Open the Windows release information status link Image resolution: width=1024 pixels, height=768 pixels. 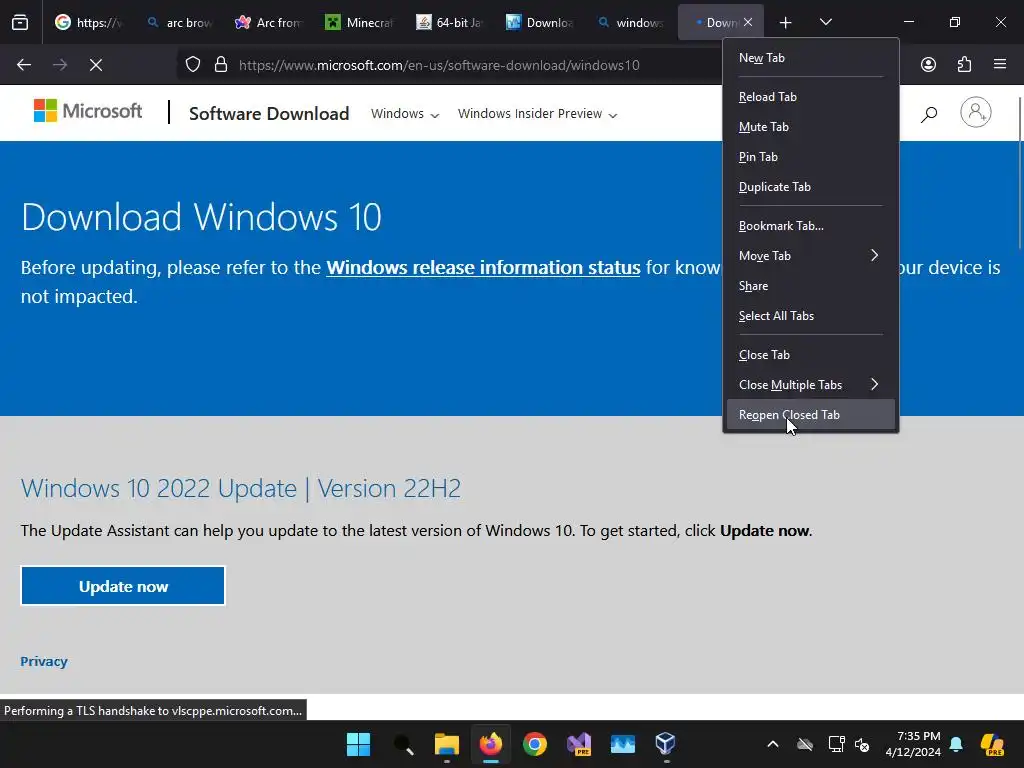coord(483,267)
